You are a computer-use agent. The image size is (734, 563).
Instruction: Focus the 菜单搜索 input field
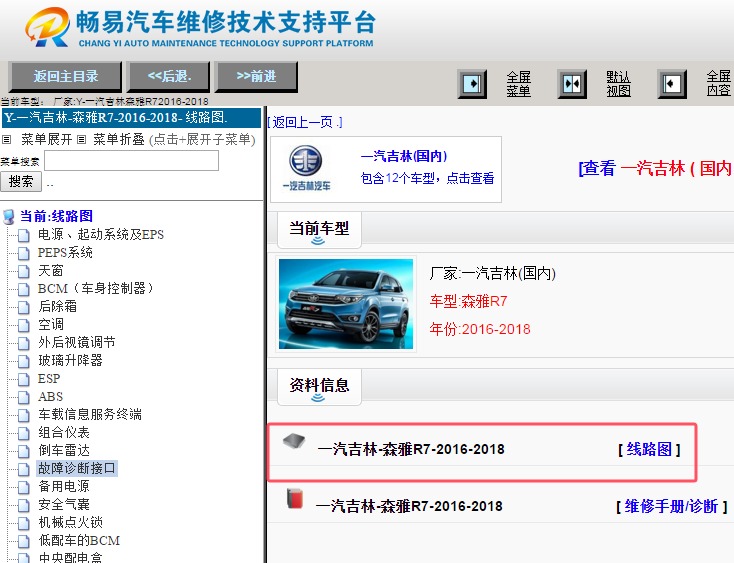click(x=132, y=161)
